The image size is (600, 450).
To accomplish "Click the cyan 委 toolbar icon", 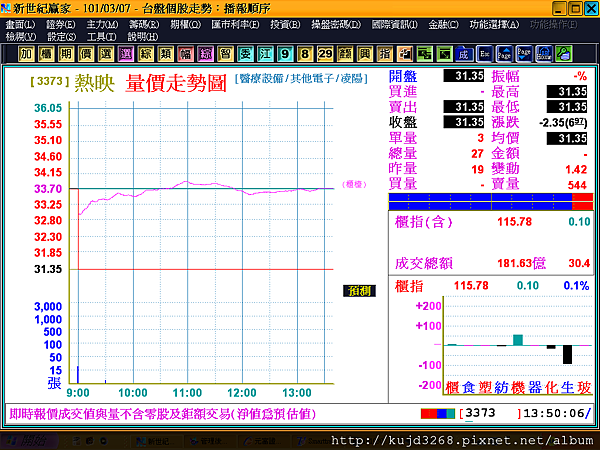I will pyautogui.click(x=245, y=54).
